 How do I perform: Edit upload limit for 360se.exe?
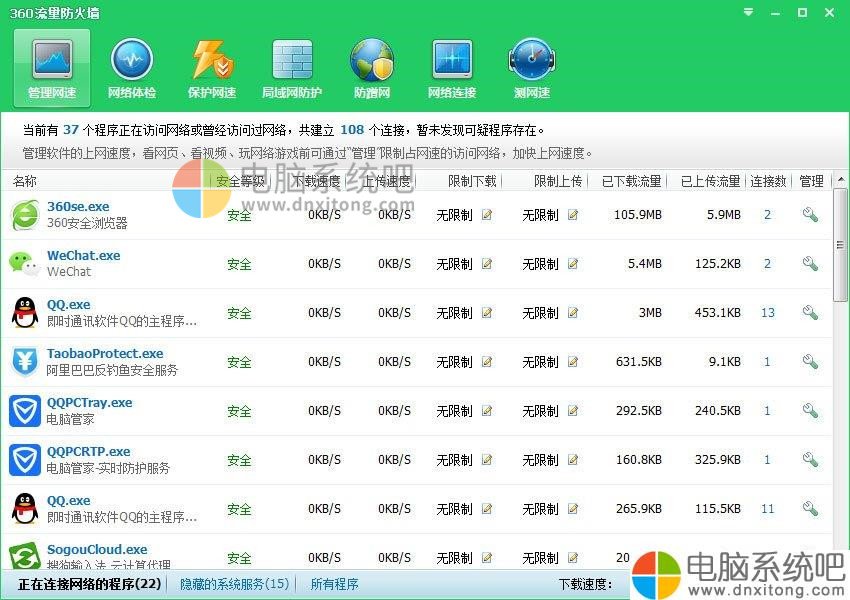point(573,215)
